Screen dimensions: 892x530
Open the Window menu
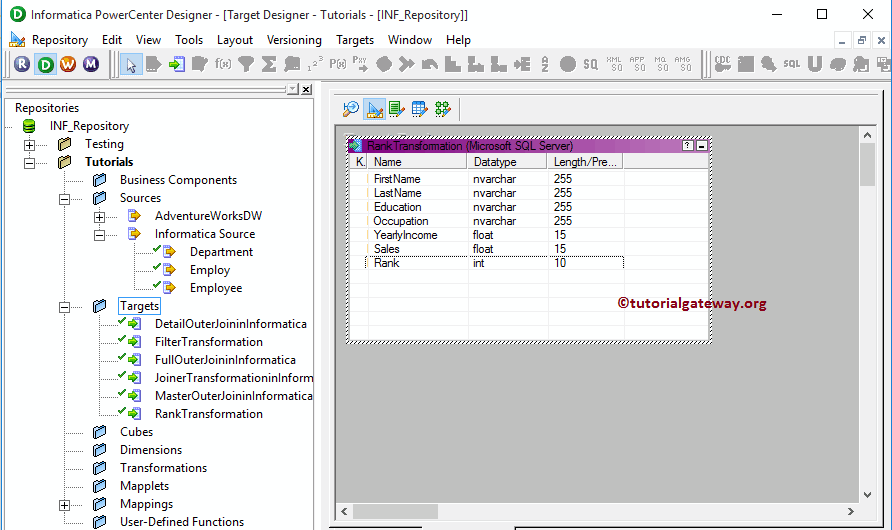[x=410, y=40]
